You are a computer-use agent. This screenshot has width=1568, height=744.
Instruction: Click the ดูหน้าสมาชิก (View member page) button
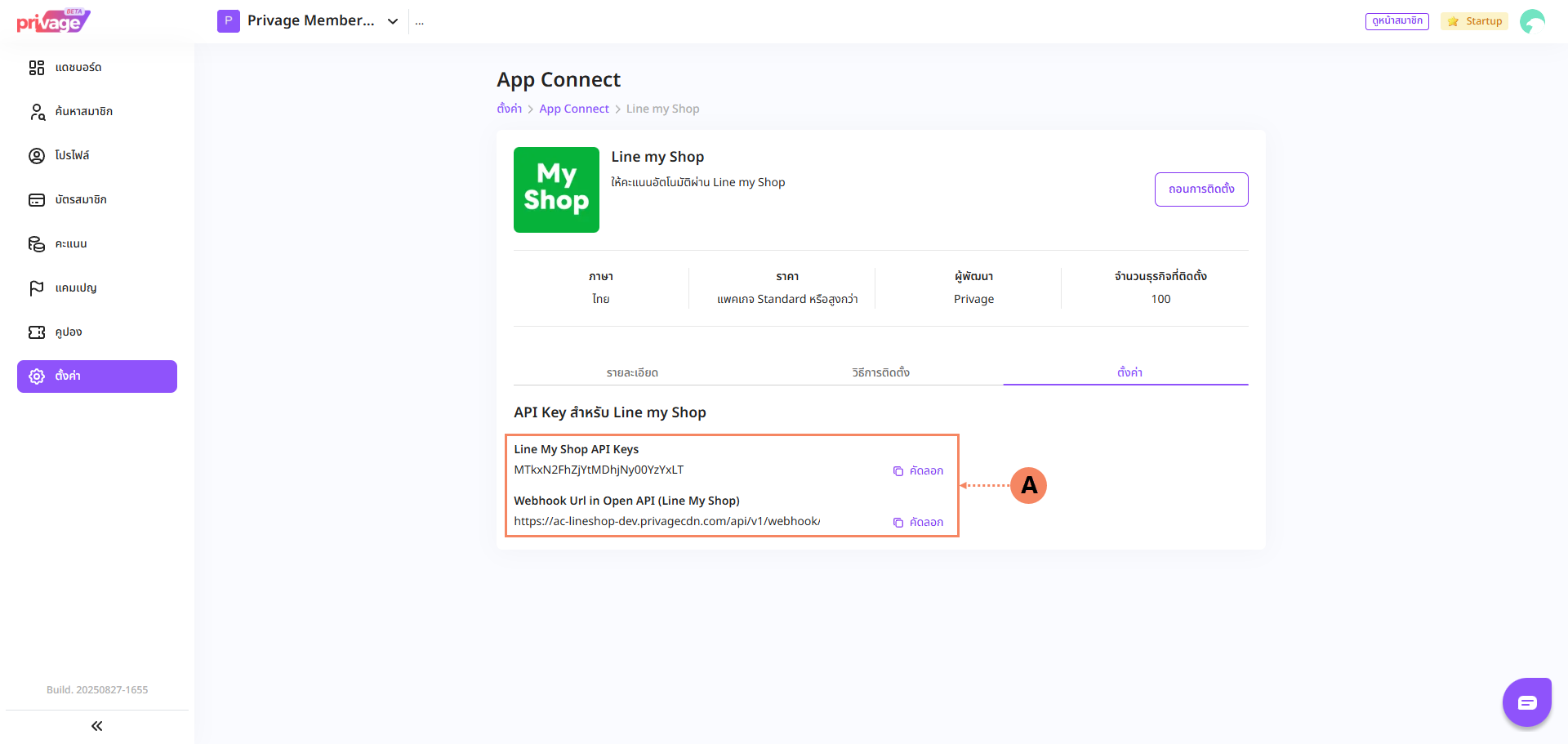point(1396,21)
